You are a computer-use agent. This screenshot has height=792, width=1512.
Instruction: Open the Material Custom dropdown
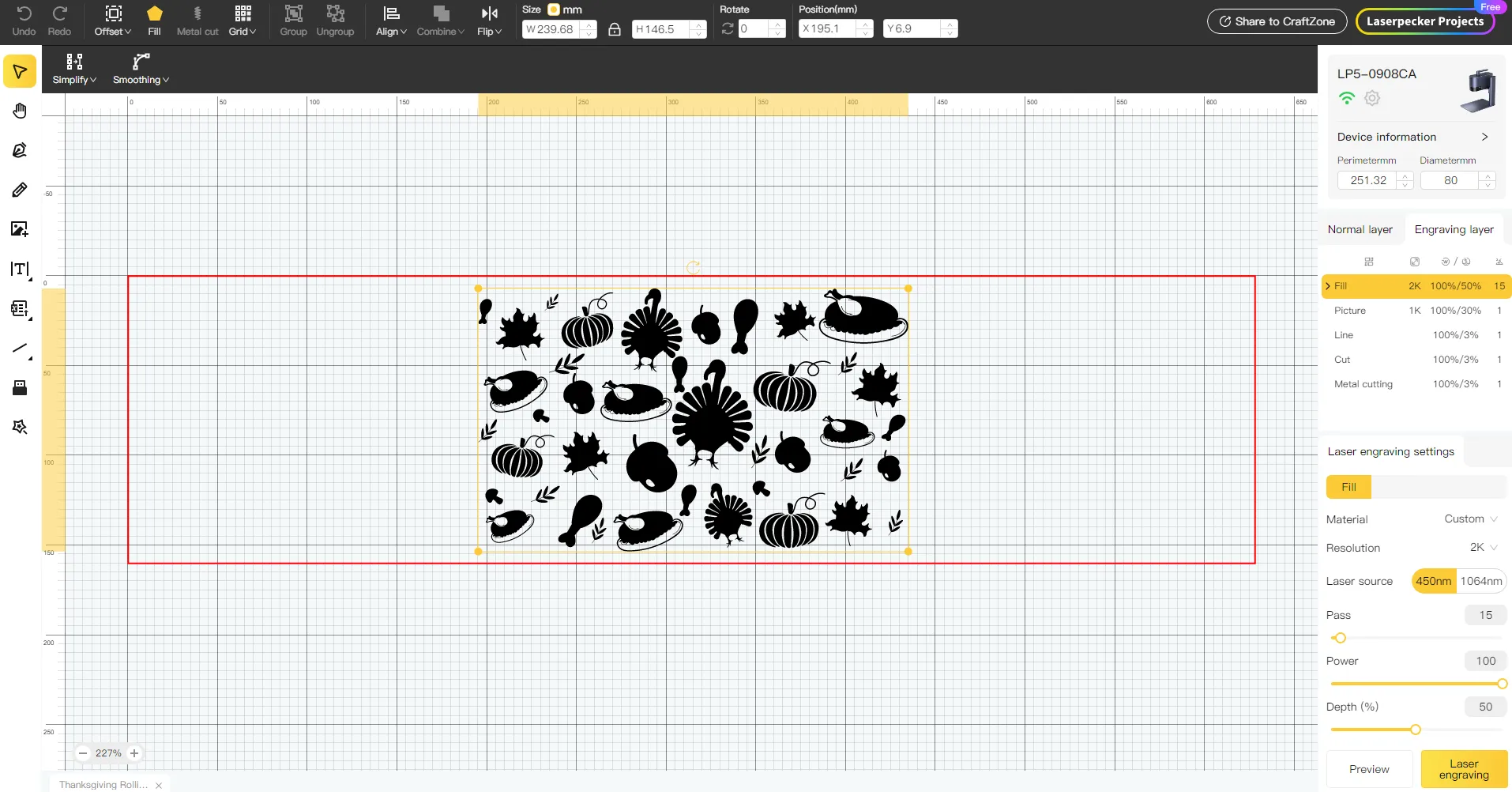pyautogui.click(x=1470, y=519)
